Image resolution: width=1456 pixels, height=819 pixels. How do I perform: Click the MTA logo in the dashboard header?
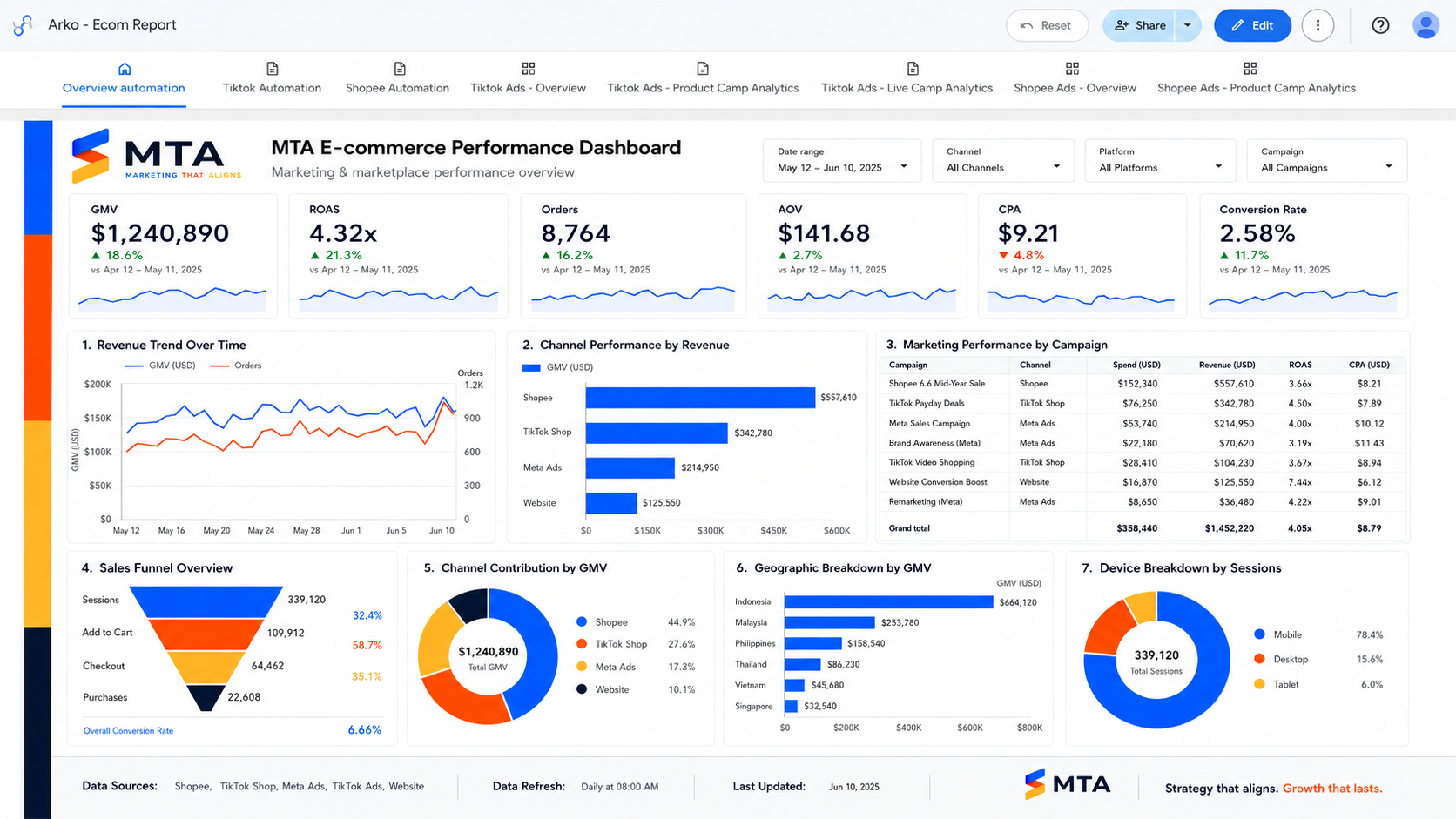point(157,157)
